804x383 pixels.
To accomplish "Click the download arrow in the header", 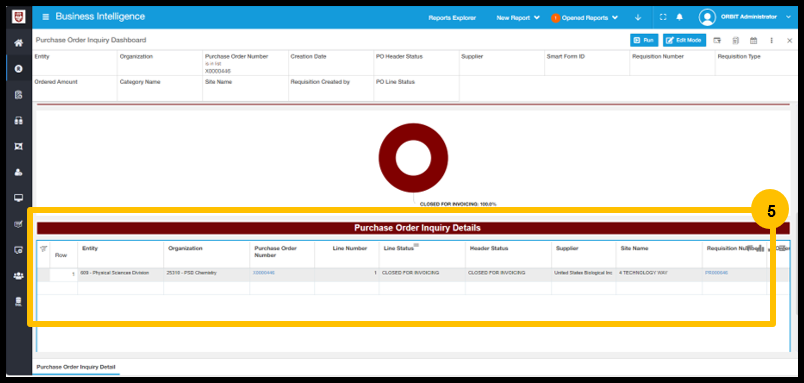I will point(638,17).
